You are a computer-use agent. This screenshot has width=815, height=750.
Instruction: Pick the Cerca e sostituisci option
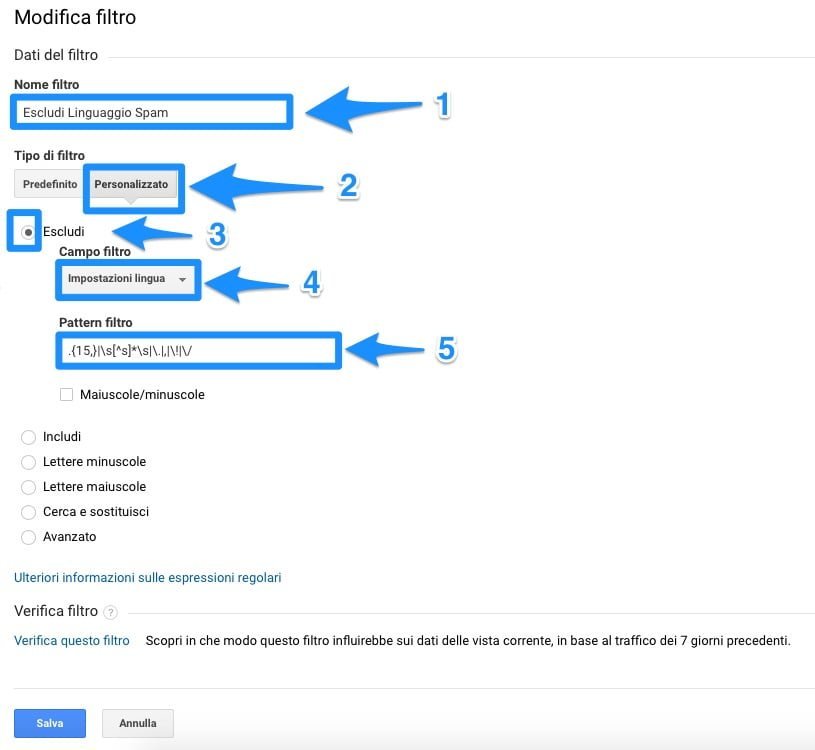point(28,512)
